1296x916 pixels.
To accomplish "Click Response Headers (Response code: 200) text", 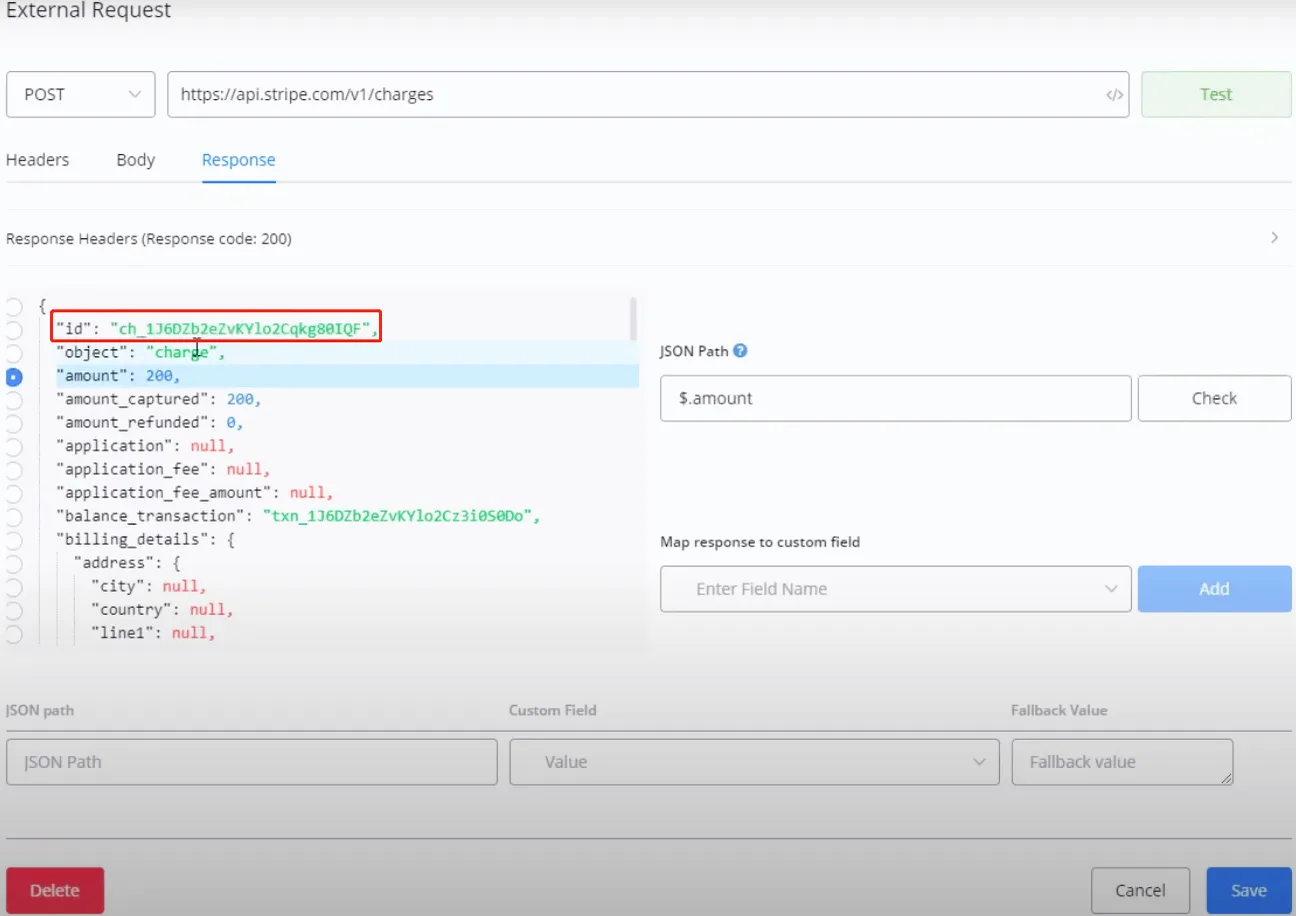I will coord(149,239).
